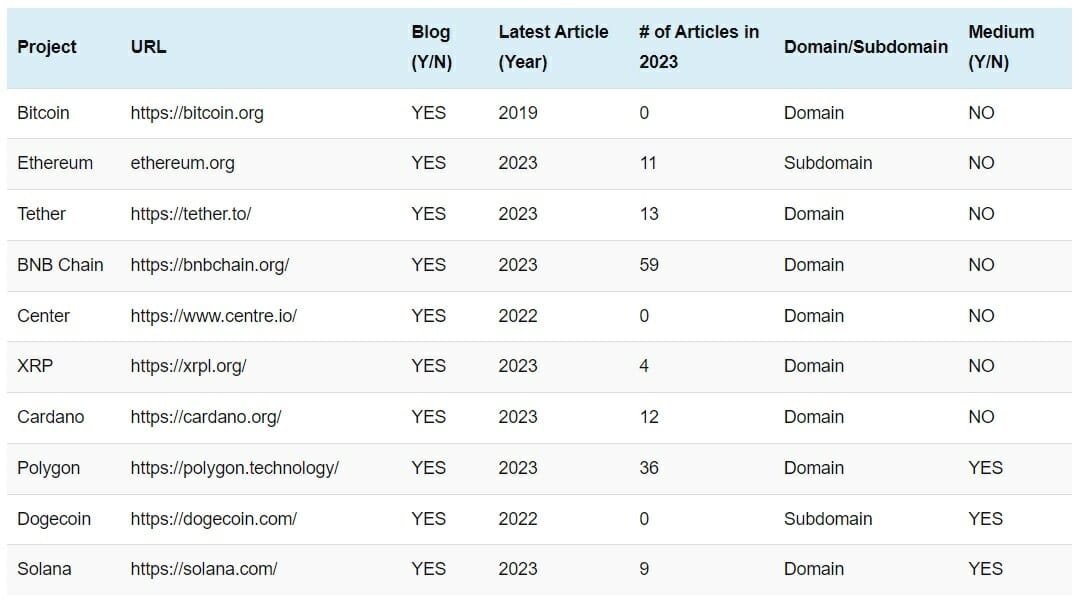Viewport: 1079px width, 602px height.
Task: Open the https://tether.to/ link
Action: 191,214
